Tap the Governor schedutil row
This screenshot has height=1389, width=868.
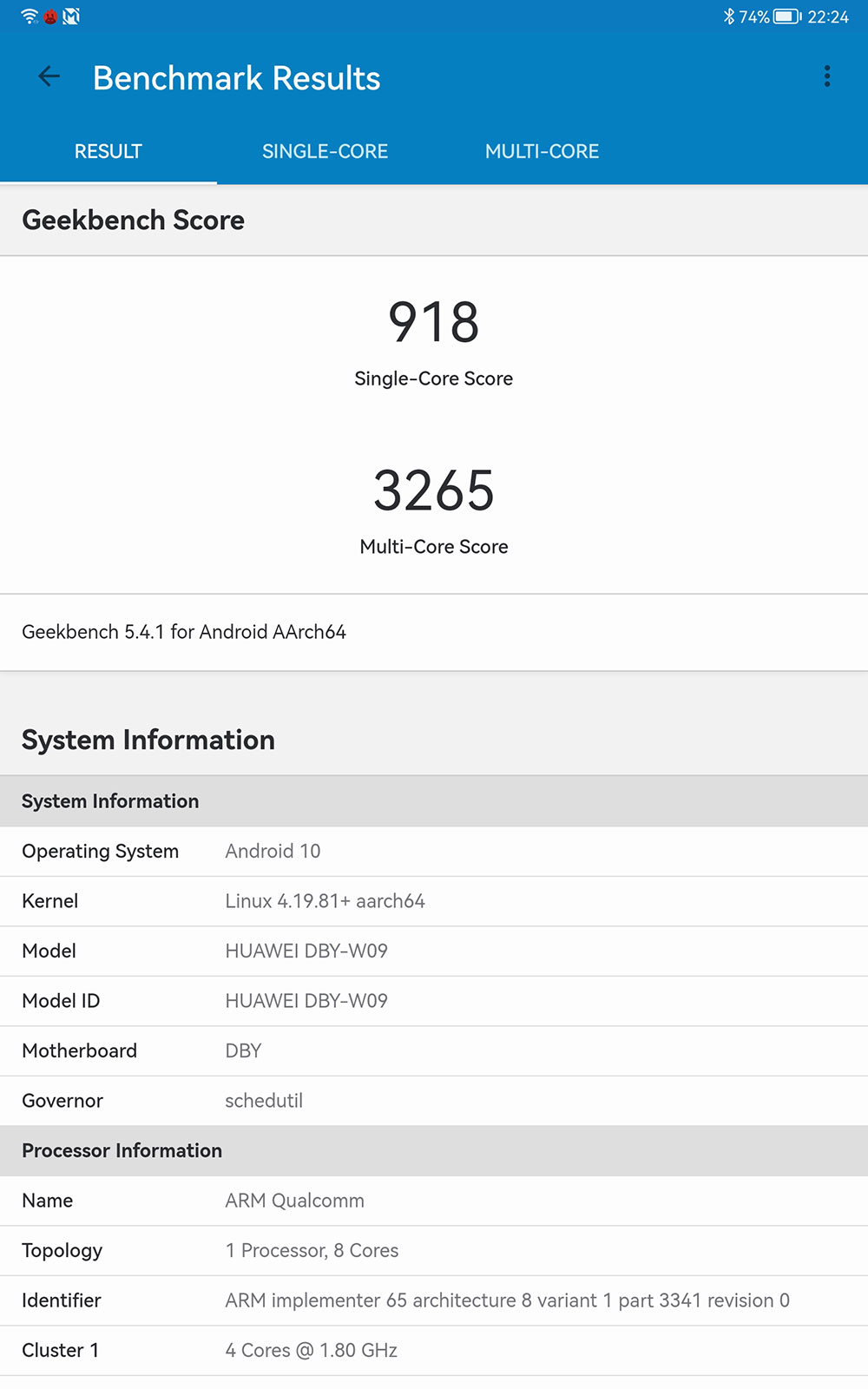(x=433, y=1101)
